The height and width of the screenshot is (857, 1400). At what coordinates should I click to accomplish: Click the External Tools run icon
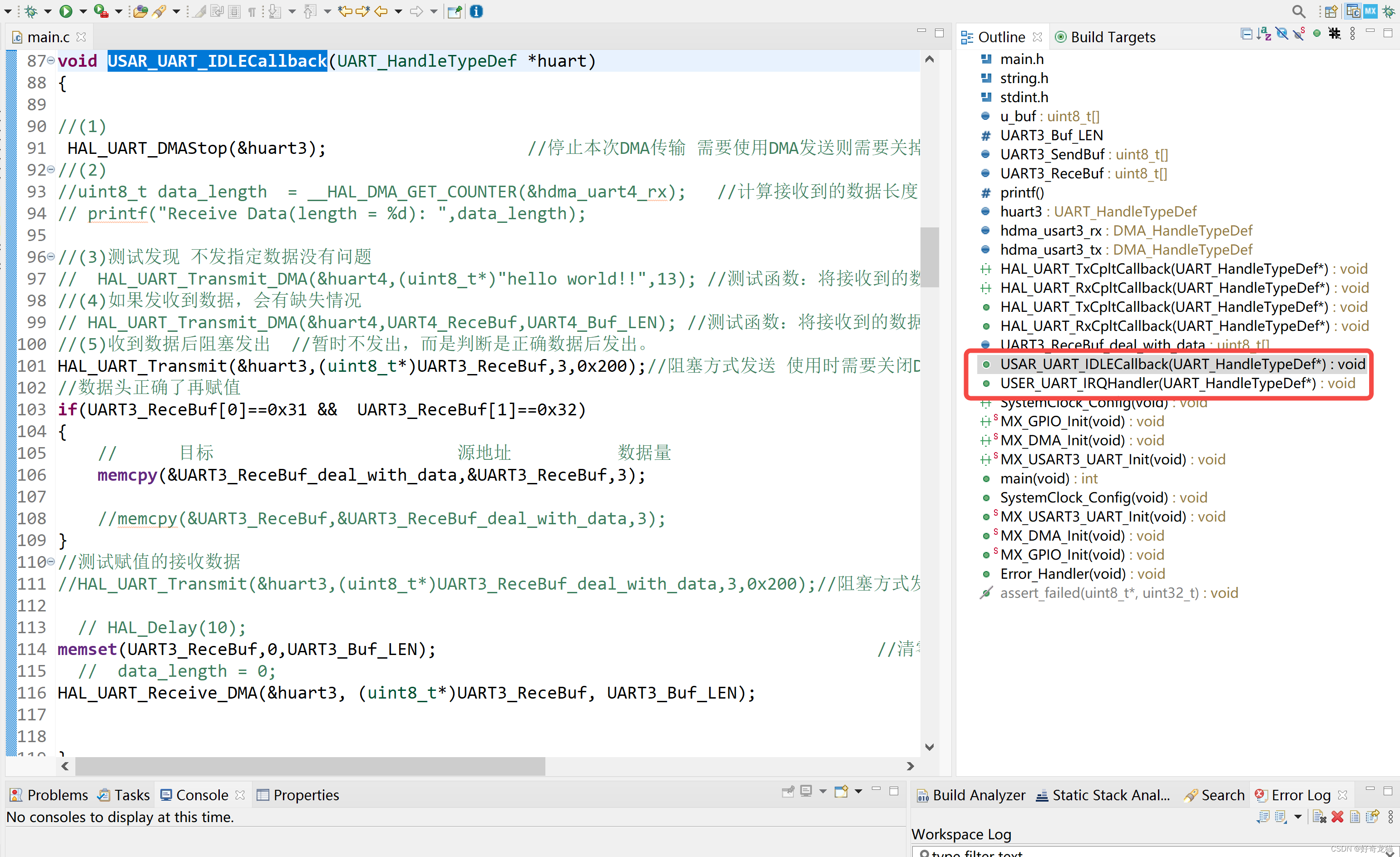[100, 11]
